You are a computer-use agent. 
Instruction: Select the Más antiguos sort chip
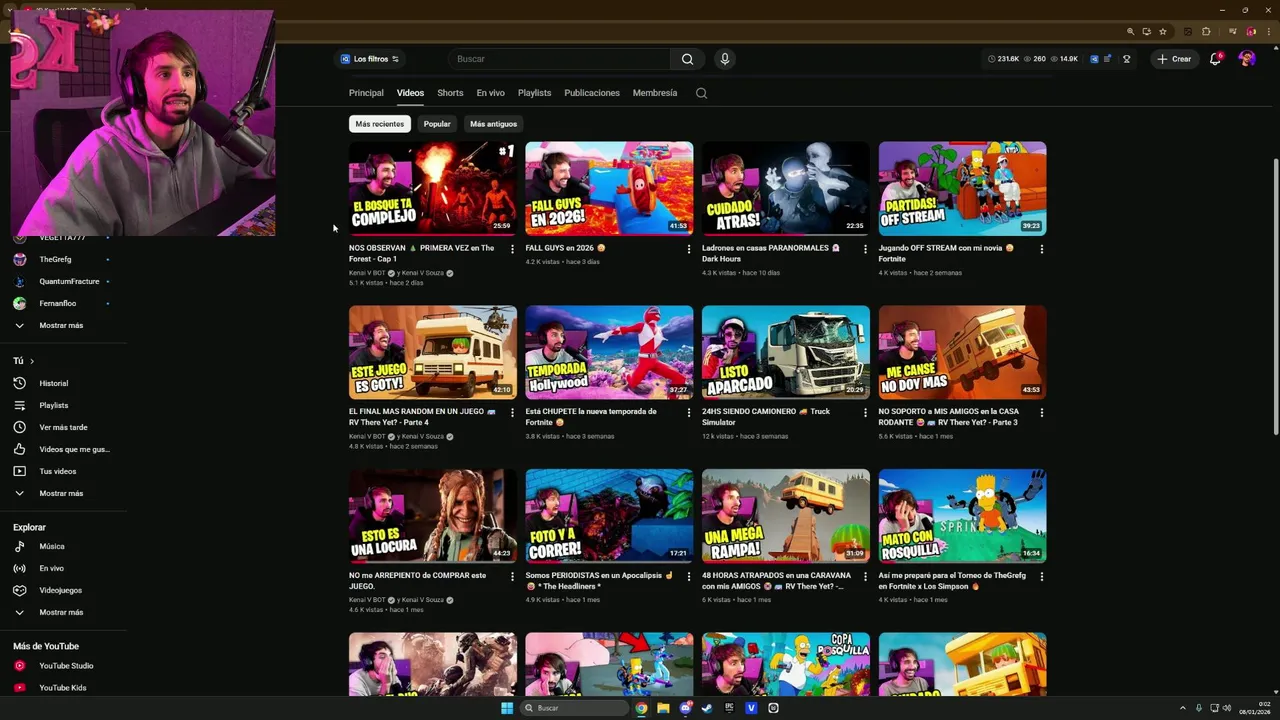(x=493, y=124)
